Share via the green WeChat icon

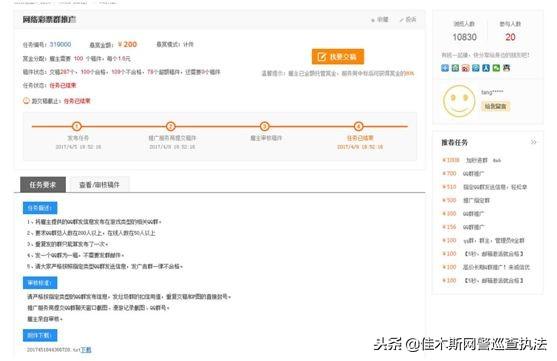(x=496, y=68)
